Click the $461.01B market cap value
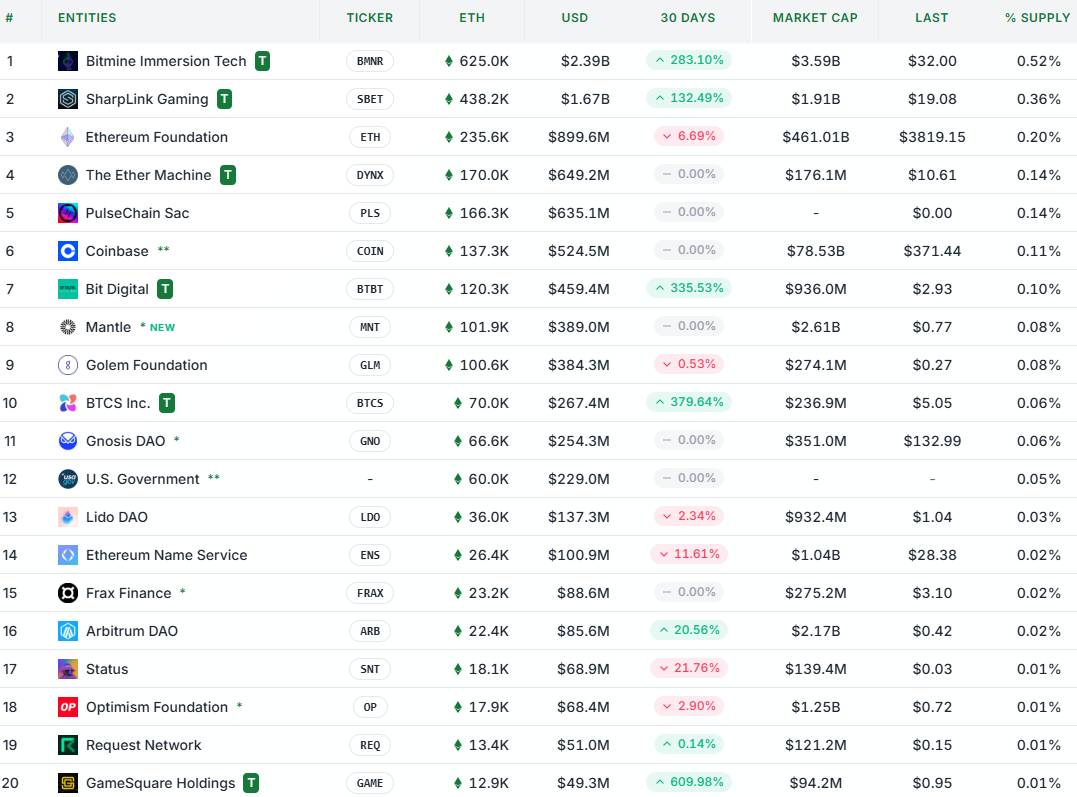The image size is (1077, 797). pos(815,137)
